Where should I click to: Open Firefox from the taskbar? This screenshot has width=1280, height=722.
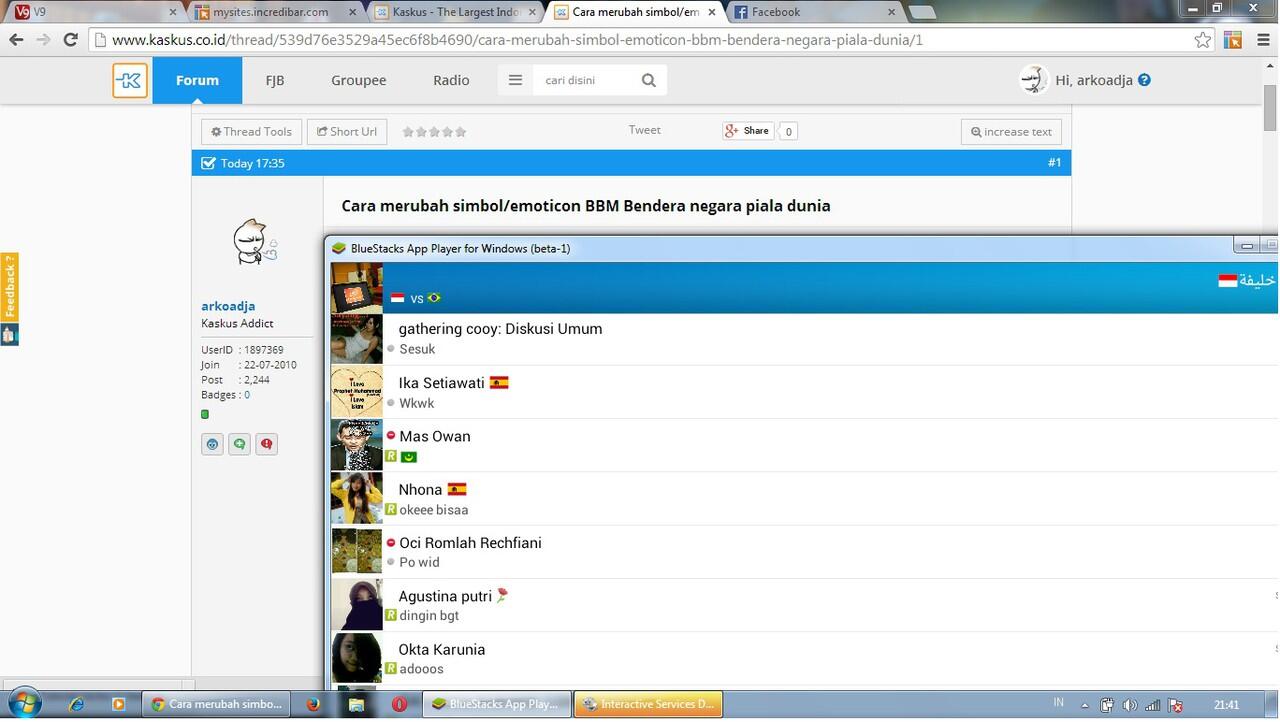[313, 704]
